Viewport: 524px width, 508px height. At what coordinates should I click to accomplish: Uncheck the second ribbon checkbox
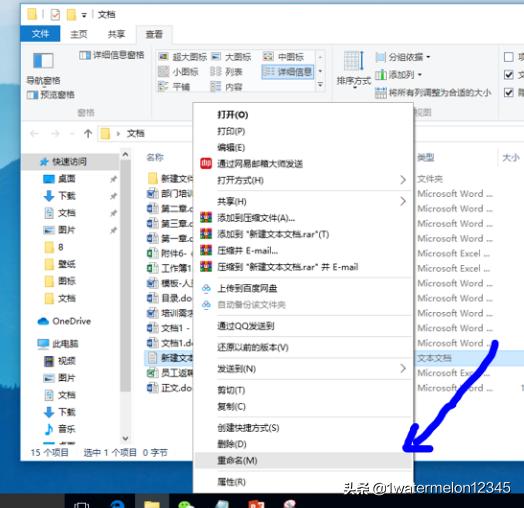coord(509,75)
